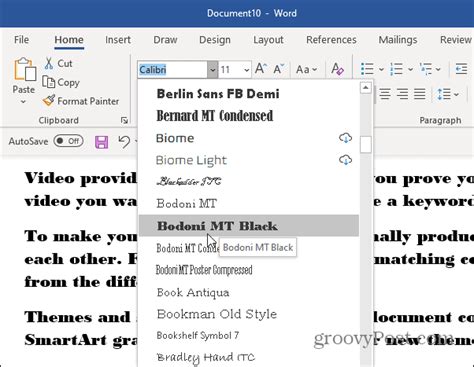Click the Line Spacing icon

[x=444, y=94]
